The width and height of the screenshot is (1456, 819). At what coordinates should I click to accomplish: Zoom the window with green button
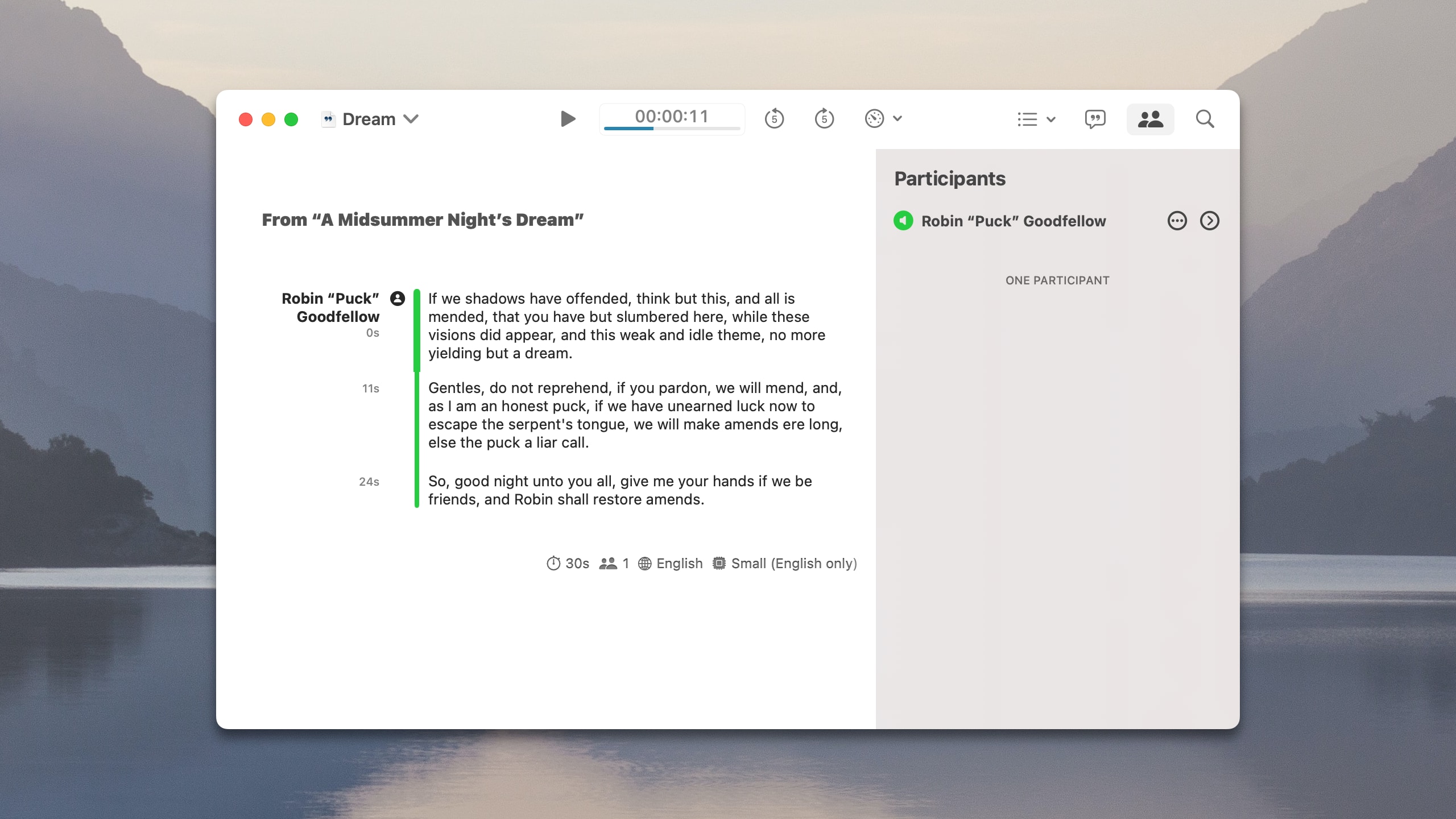click(291, 119)
